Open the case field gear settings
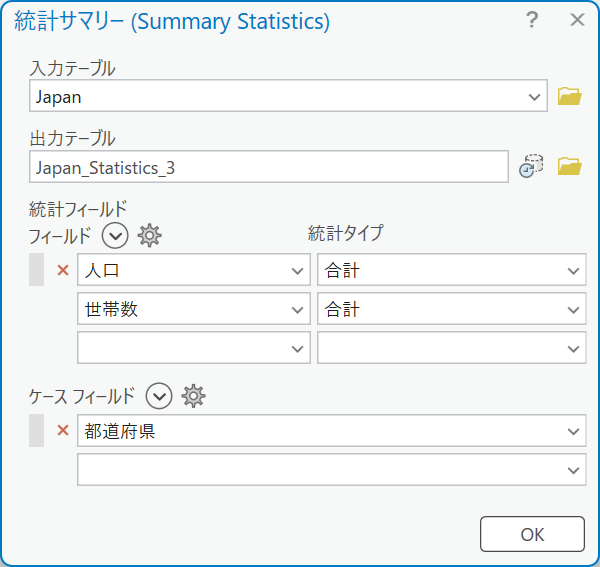 tap(193, 396)
